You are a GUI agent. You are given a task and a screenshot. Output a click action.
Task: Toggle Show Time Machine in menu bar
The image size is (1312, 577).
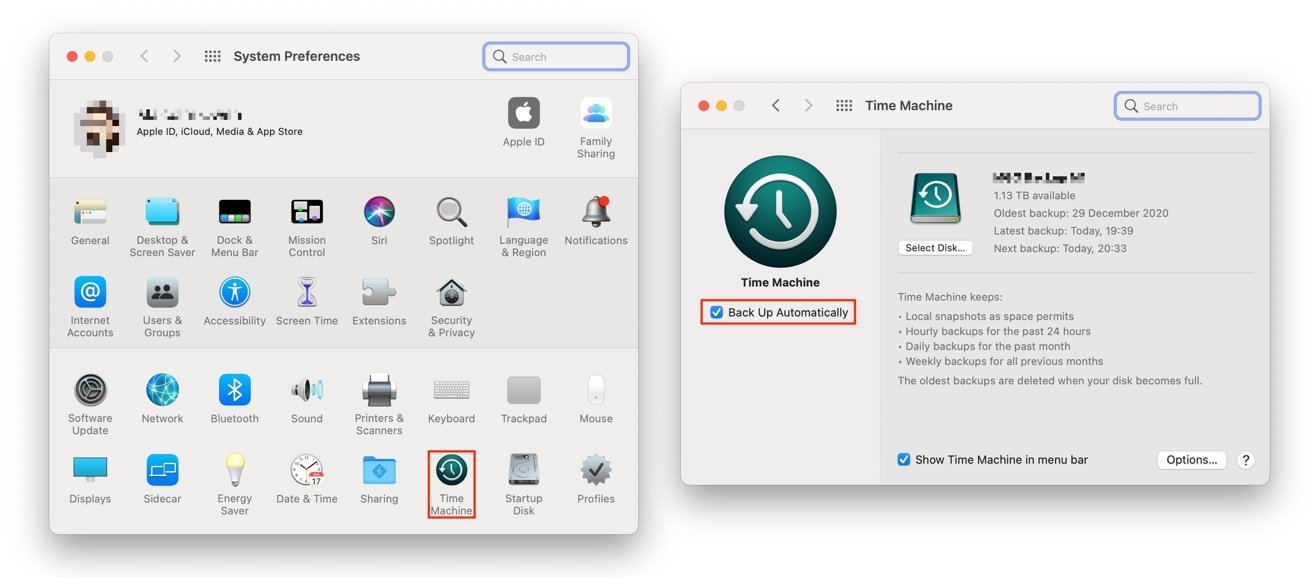point(904,460)
